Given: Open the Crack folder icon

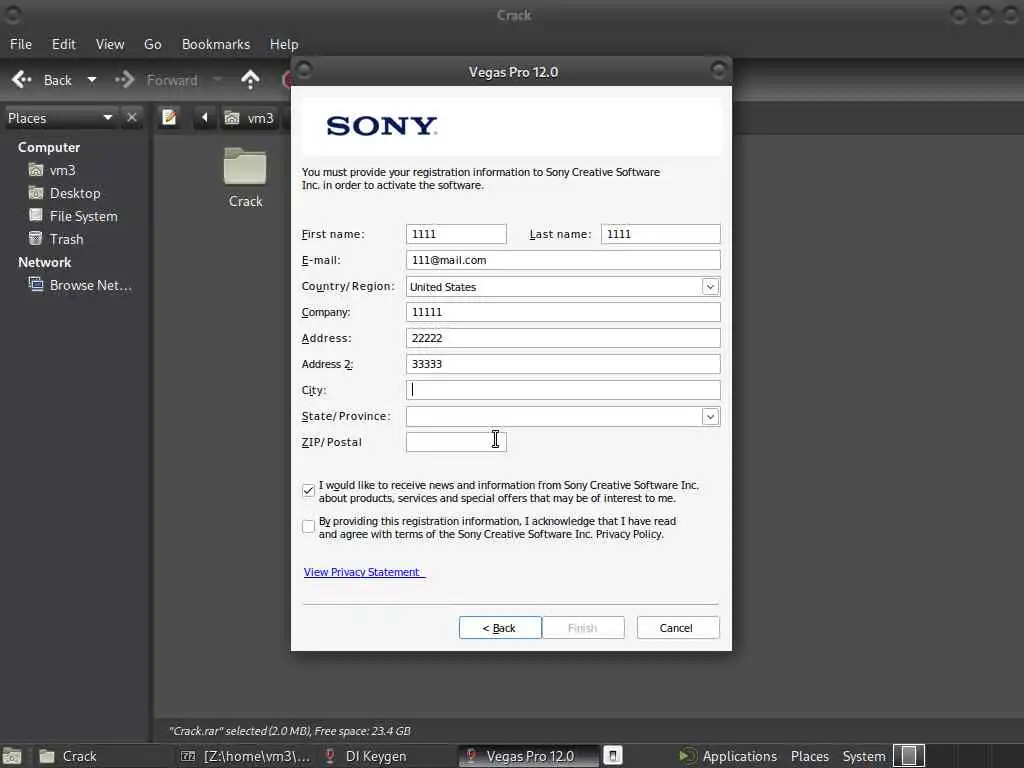Looking at the screenshot, I should click(x=245, y=167).
